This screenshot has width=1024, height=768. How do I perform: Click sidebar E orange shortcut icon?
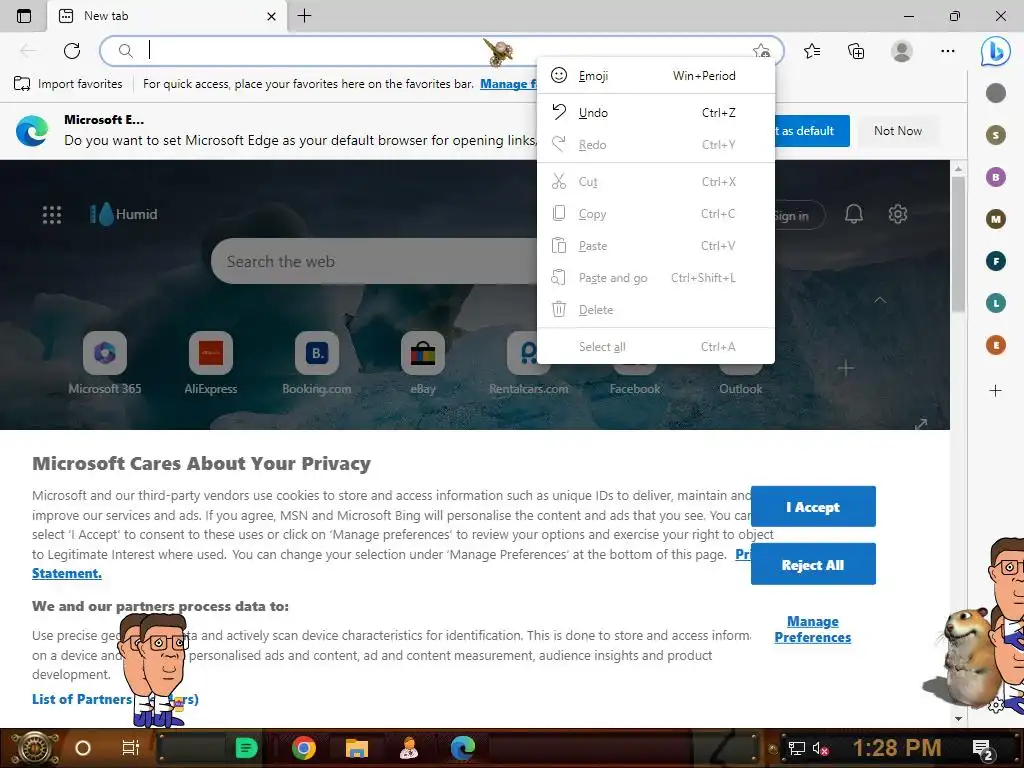tap(995, 345)
